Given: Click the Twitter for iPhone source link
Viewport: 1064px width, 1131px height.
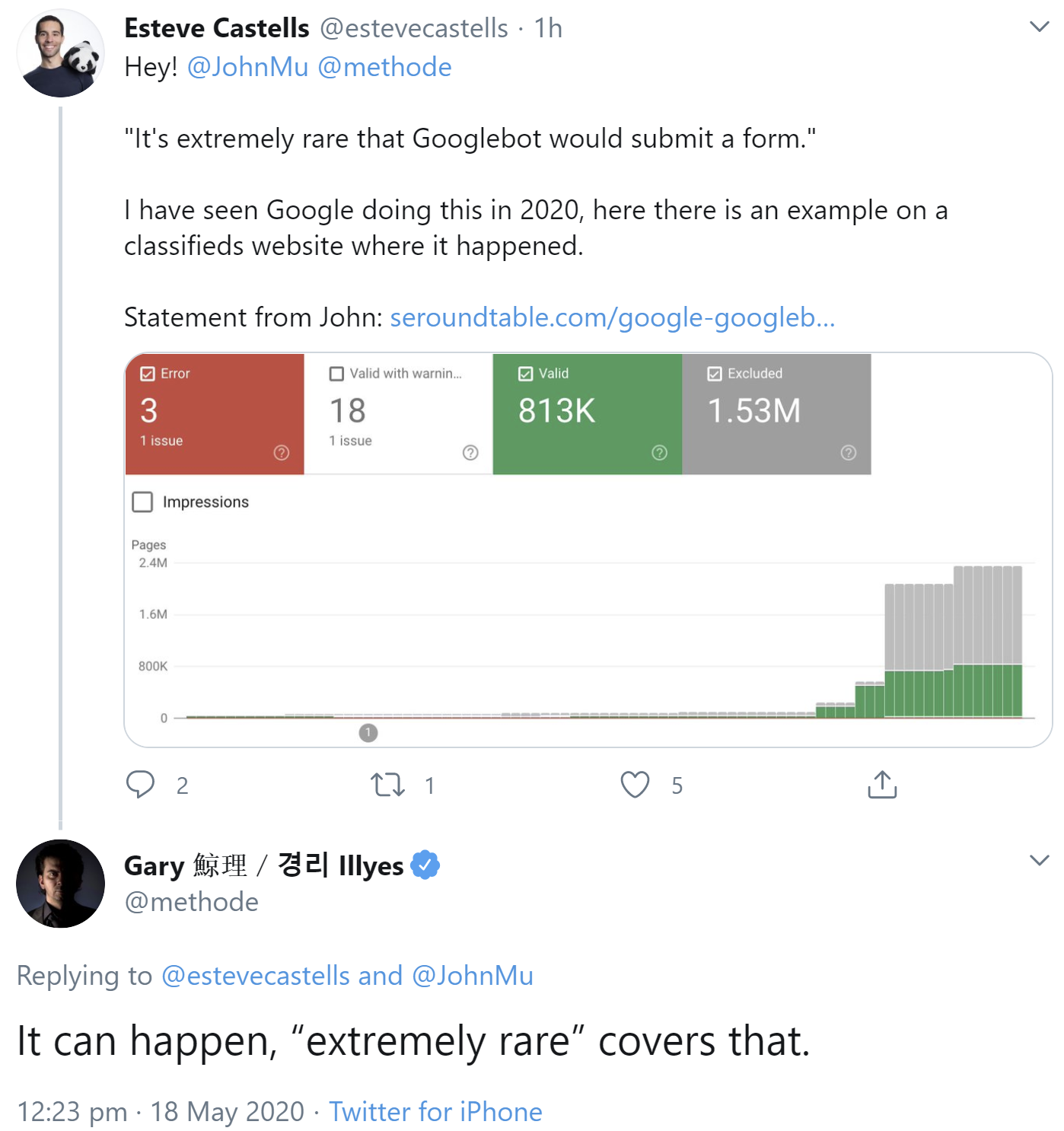Looking at the screenshot, I should (435, 1112).
